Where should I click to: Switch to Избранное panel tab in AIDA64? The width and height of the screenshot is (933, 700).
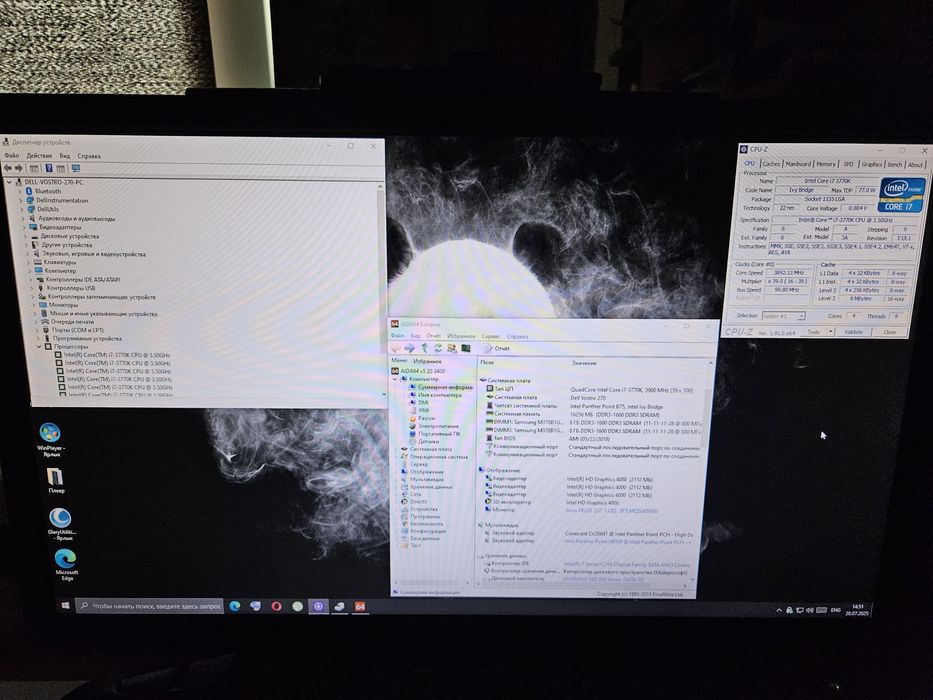coord(427,361)
